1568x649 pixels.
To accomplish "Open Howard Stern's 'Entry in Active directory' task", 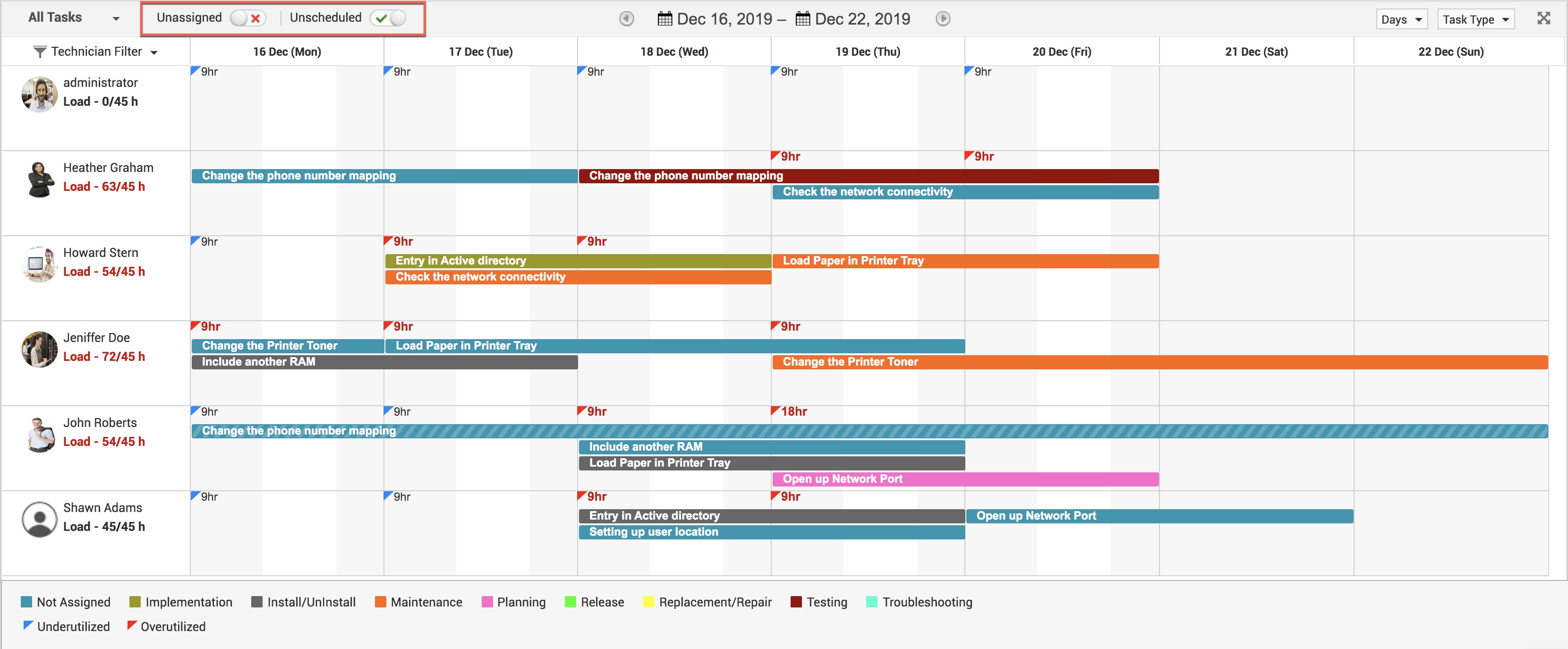I will [x=578, y=261].
